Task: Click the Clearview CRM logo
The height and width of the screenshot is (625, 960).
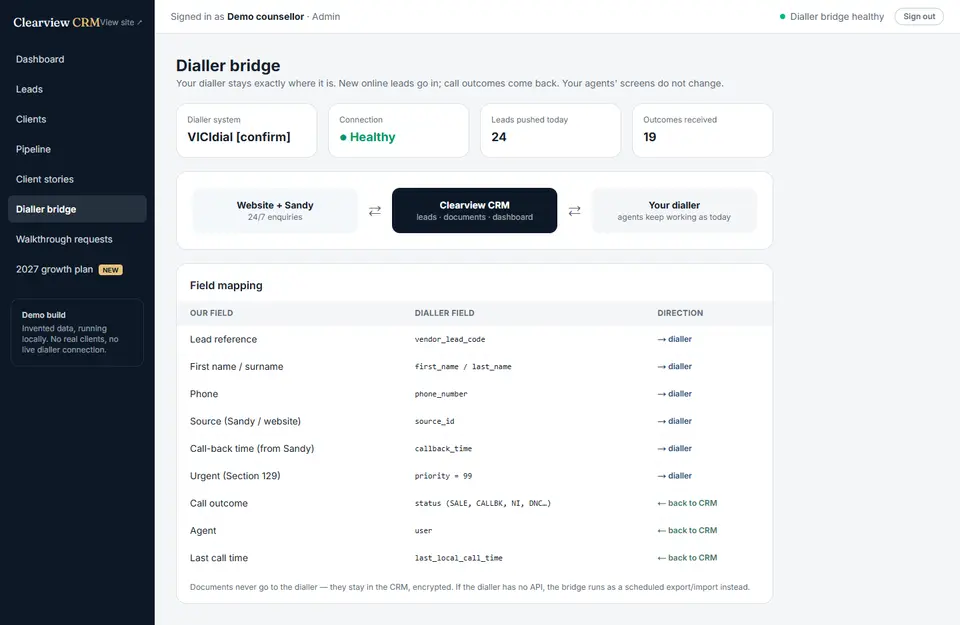Action: click(x=56, y=22)
